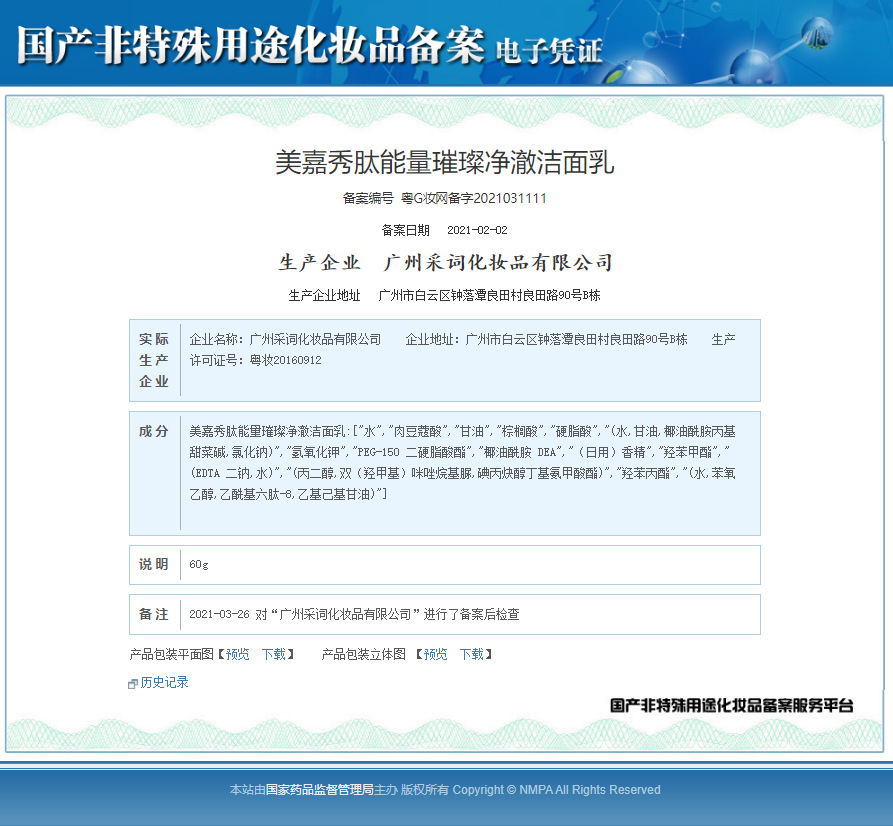893x826 pixels.
Task: Click the filing date 2021-02-02
Action: 477,230
